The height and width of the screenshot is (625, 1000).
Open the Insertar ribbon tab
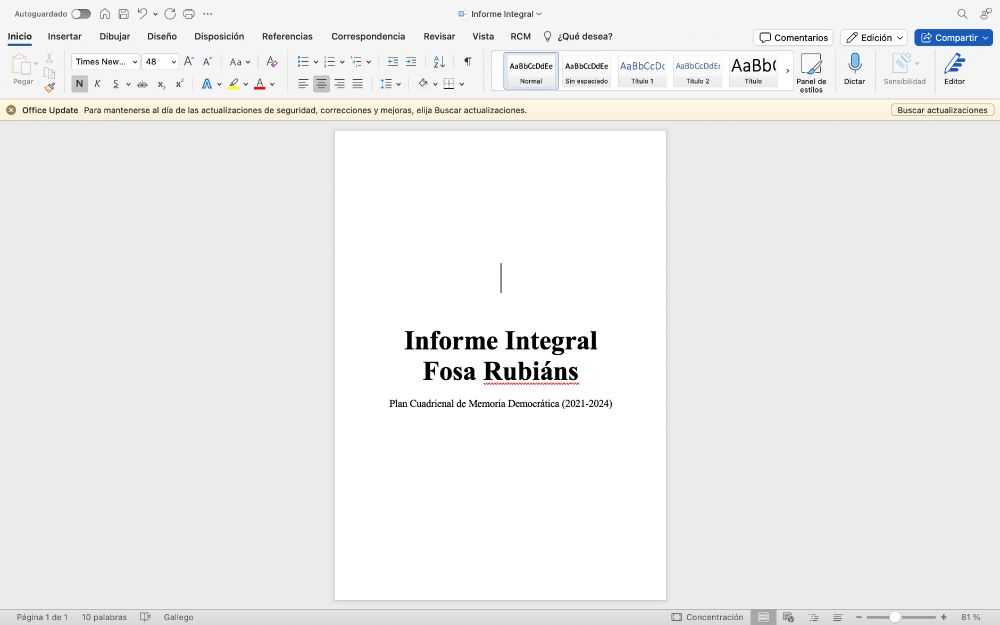pos(64,36)
